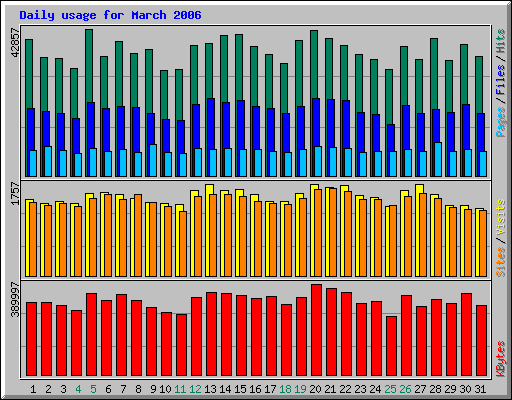The height and width of the screenshot is (400, 512).
Task: Click day label 11 on the x-axis
Action: [x=180, y=389]
